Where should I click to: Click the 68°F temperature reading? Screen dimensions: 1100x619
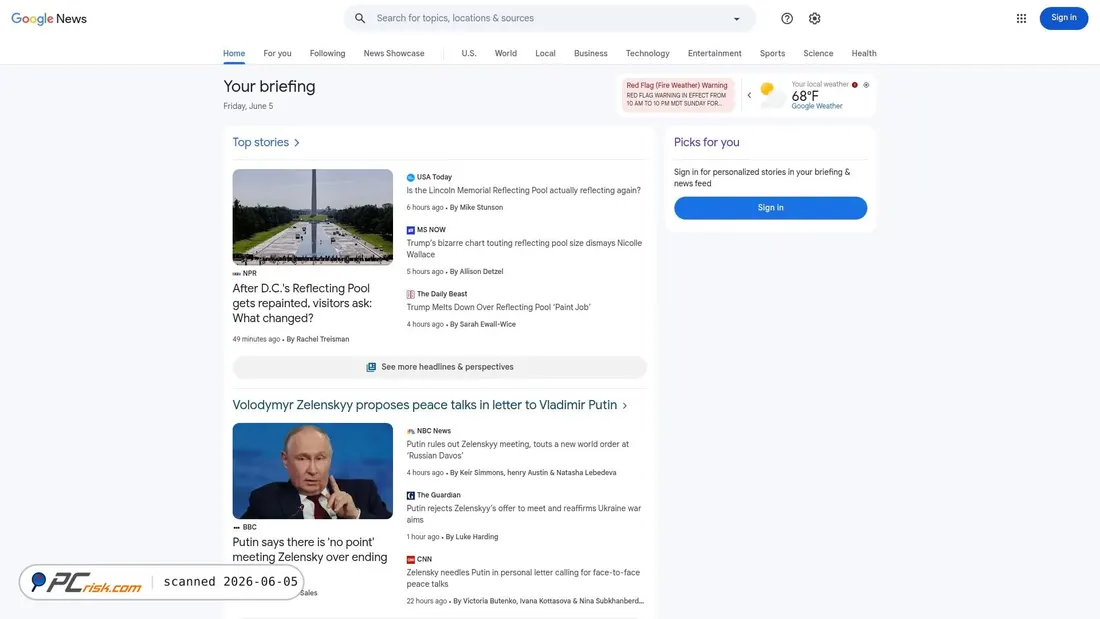pos(805,95)
